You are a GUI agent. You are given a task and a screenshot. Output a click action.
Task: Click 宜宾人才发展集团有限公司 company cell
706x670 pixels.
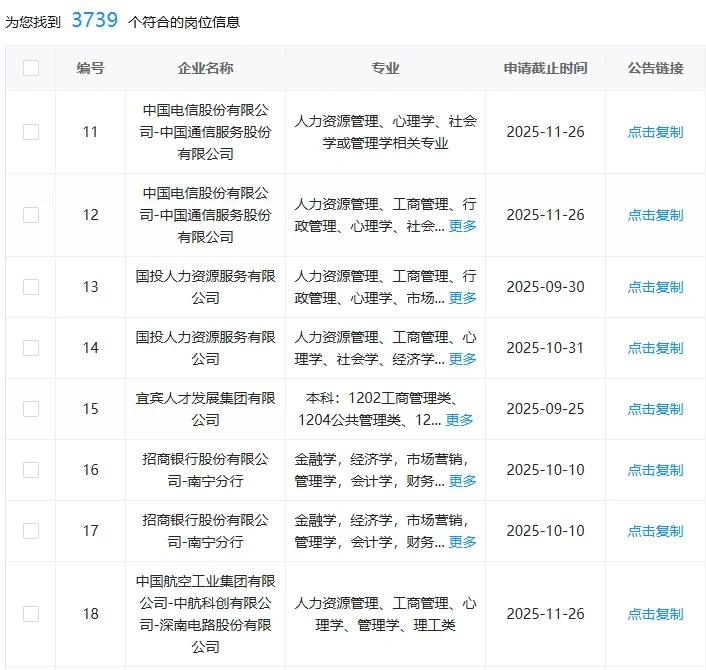tap(205, 409)
